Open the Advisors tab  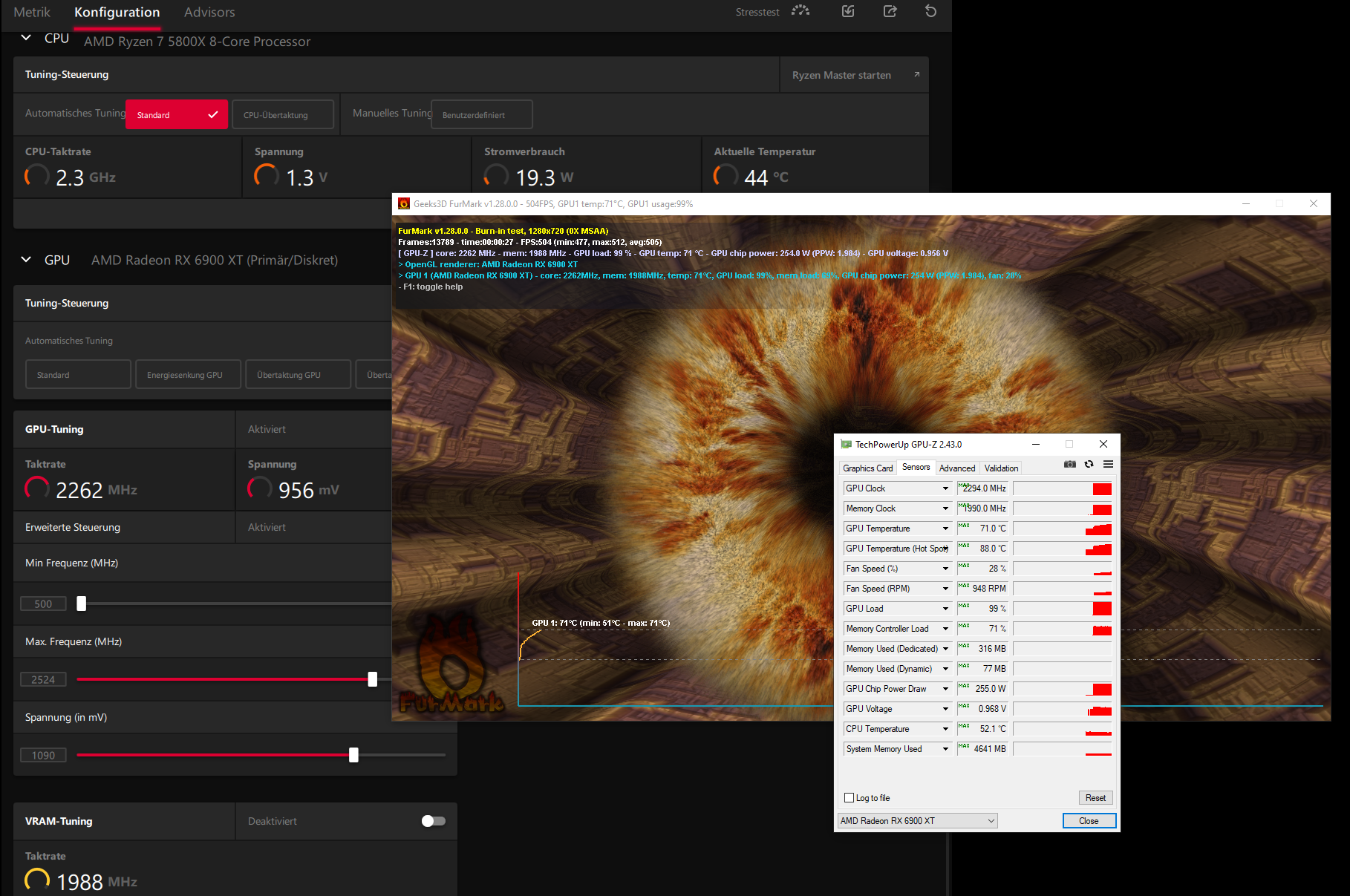(x=209, y=12)
